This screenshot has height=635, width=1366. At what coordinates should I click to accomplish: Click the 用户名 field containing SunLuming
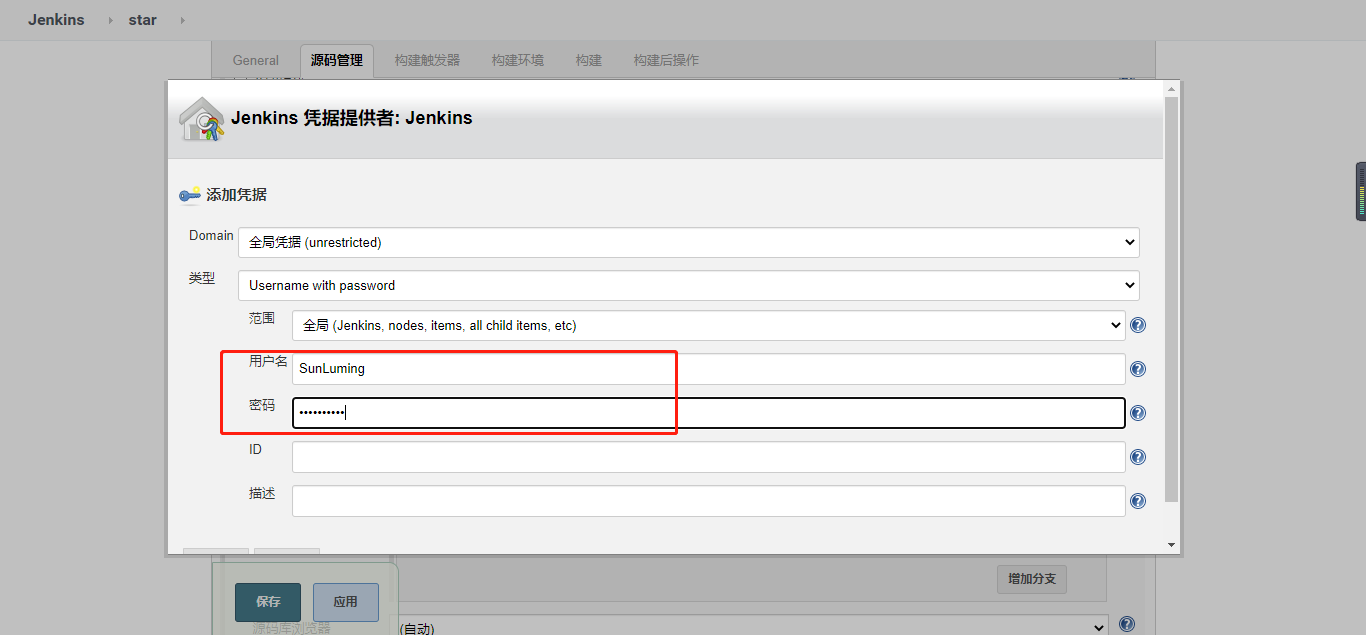pos(709,369)
